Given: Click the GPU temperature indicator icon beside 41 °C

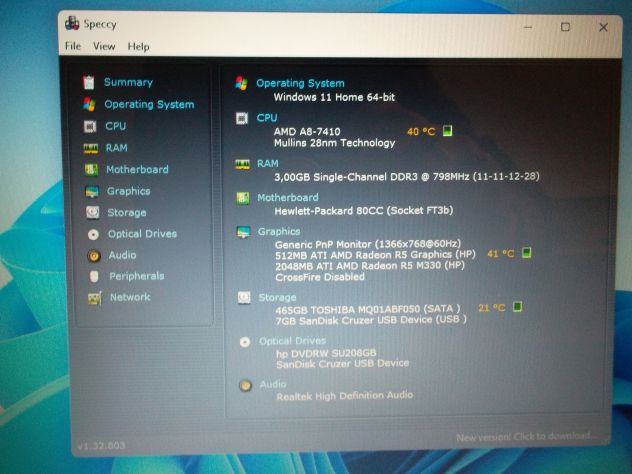Looking at the screenshot, I should pos(526,253).
